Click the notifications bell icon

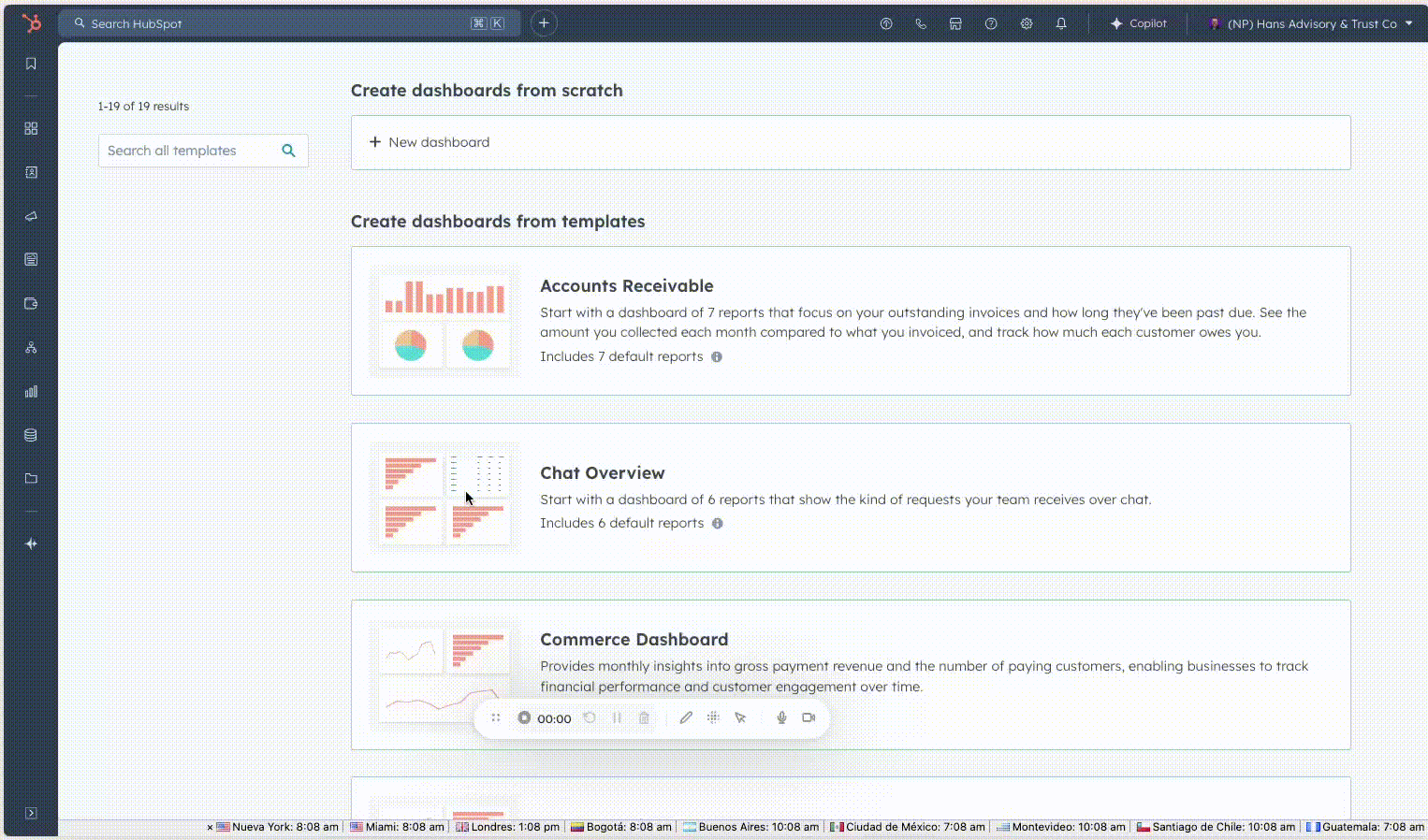(1061, 23)
